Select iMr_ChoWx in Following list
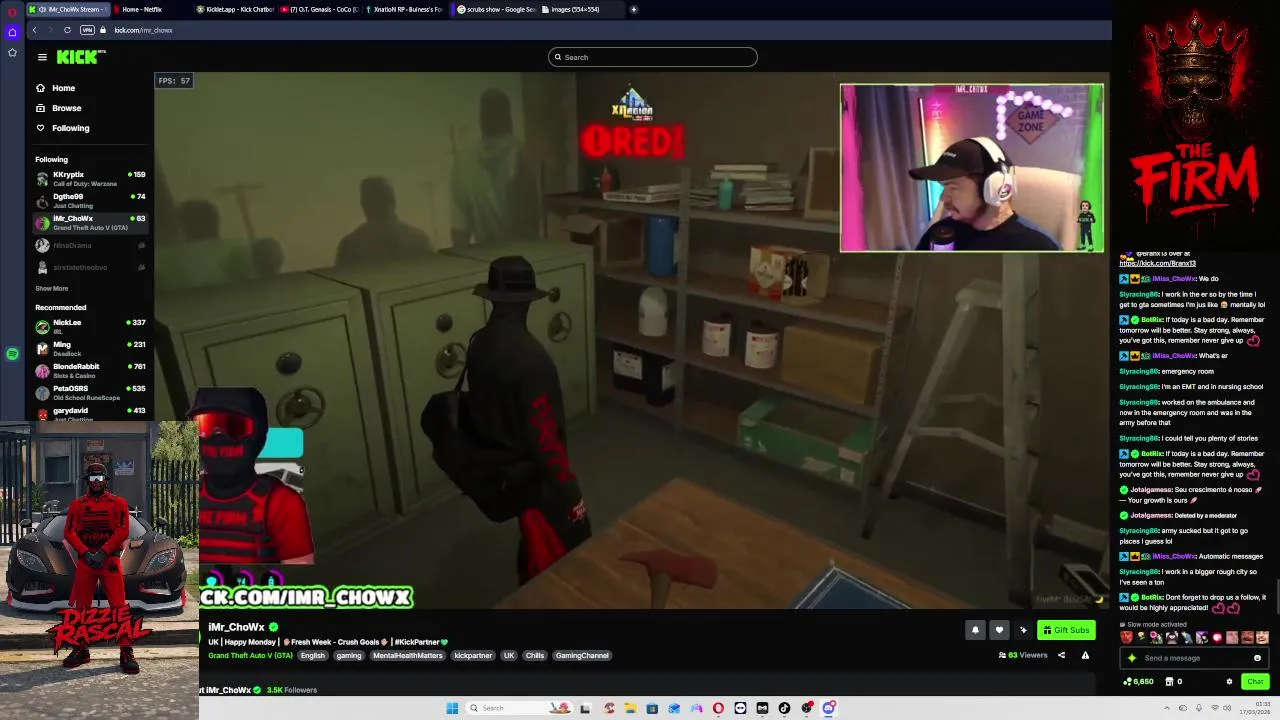This screenshot has width=1280, height=720. 90,223
